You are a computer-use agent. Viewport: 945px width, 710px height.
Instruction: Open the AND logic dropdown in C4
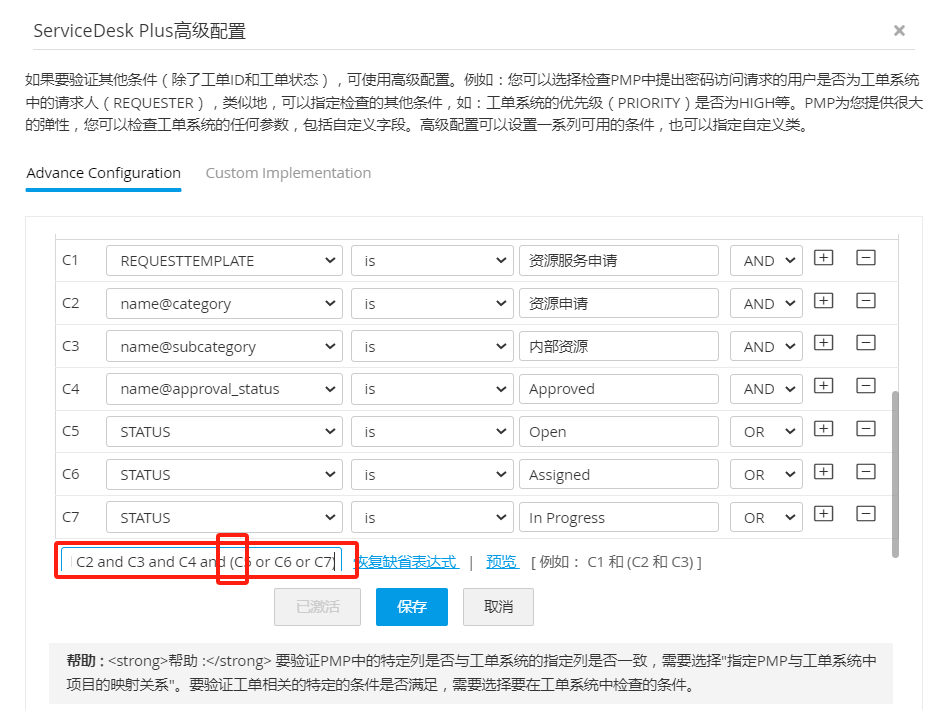tap(766, 389)
